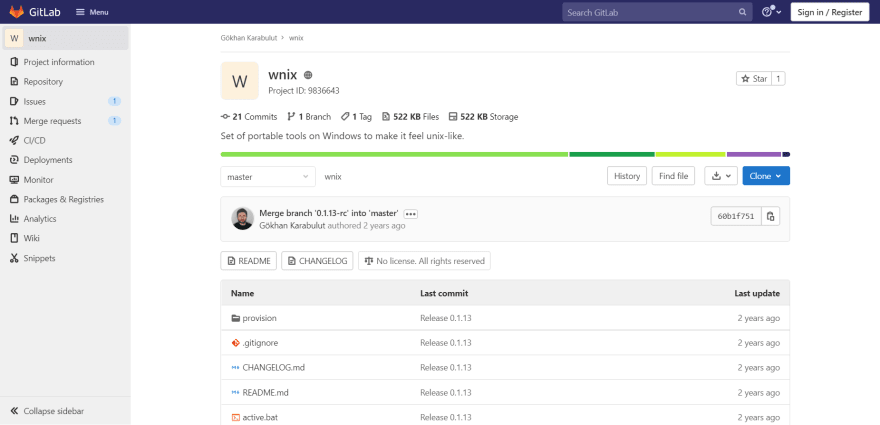Click the Issues count badge
Image resolution: width=880 pixels, height=425 pixels.
click(x=114, y=101)
